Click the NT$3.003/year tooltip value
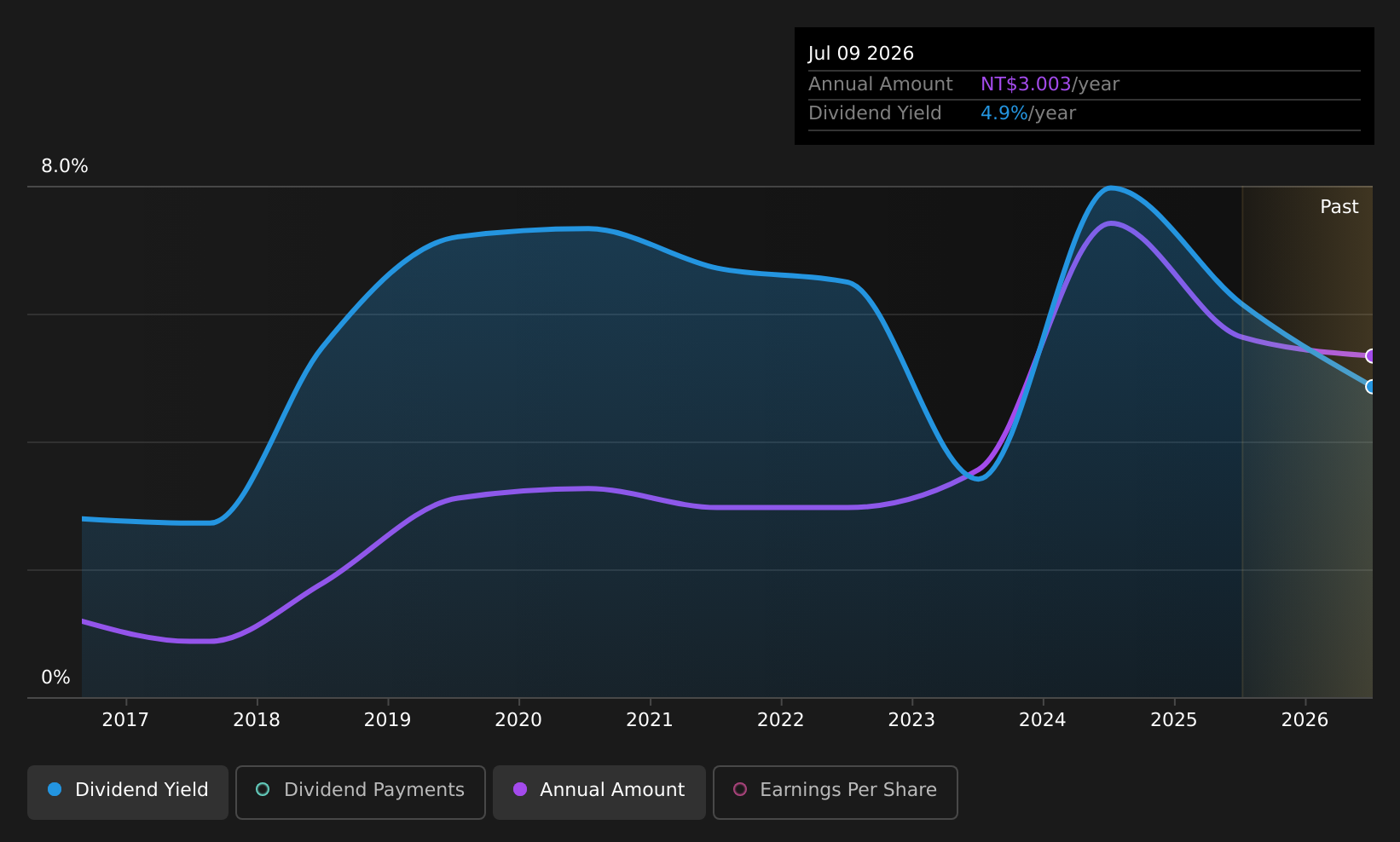1400x842 pixels. 1050,84
